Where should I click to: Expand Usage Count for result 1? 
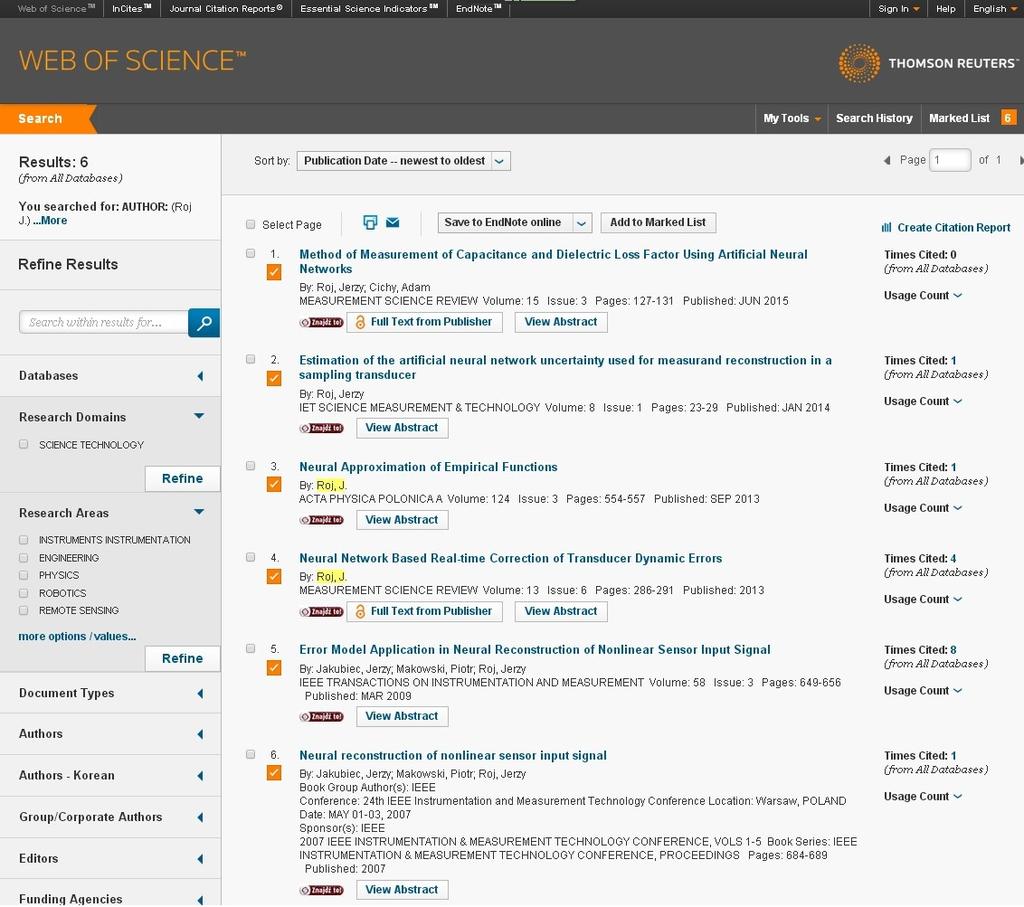923,296
